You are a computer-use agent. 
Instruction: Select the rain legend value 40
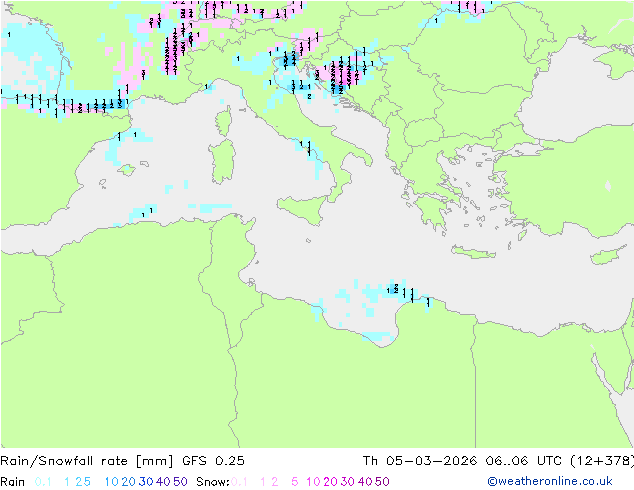(163, 482)
